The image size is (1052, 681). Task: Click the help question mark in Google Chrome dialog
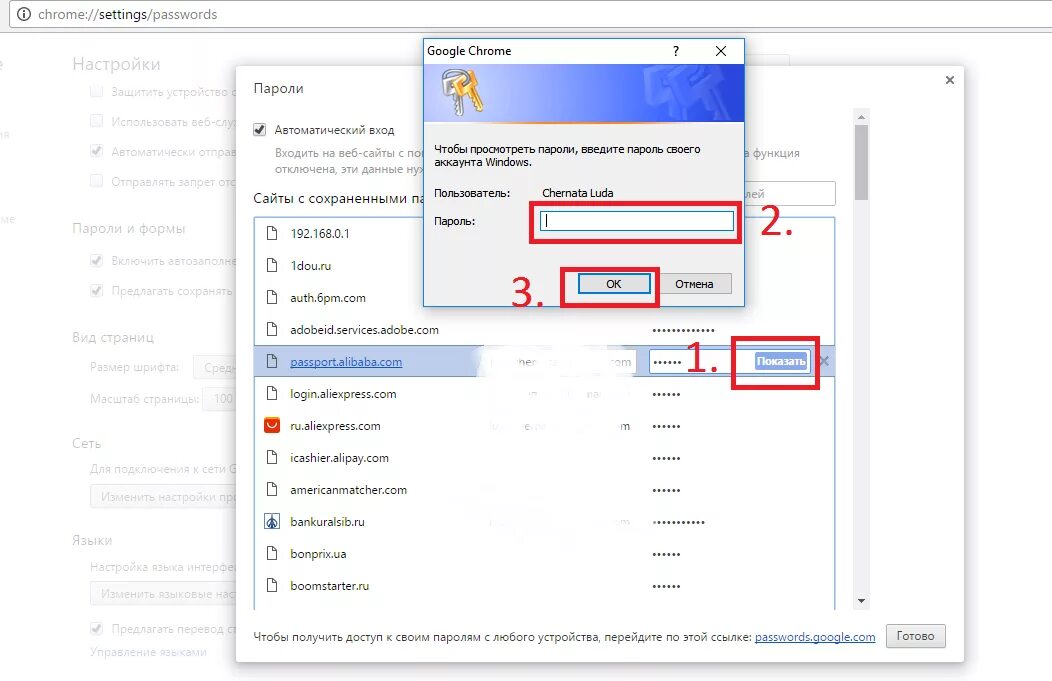coord(676,51)
